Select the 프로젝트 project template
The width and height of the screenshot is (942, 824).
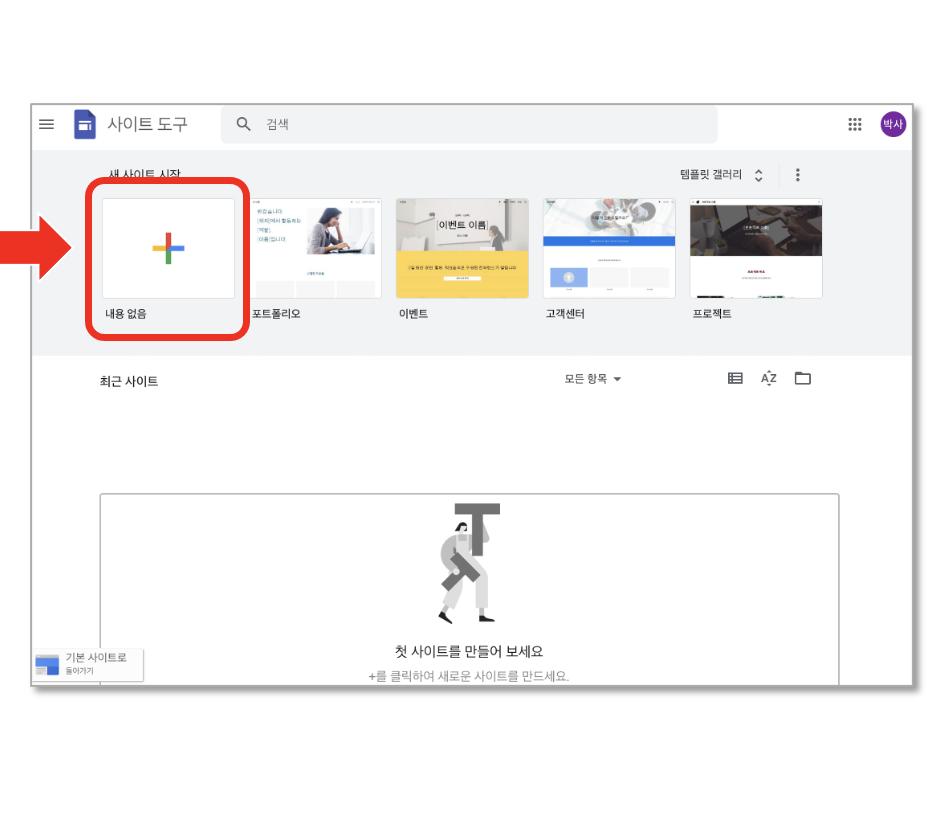[x=756, y=248]
